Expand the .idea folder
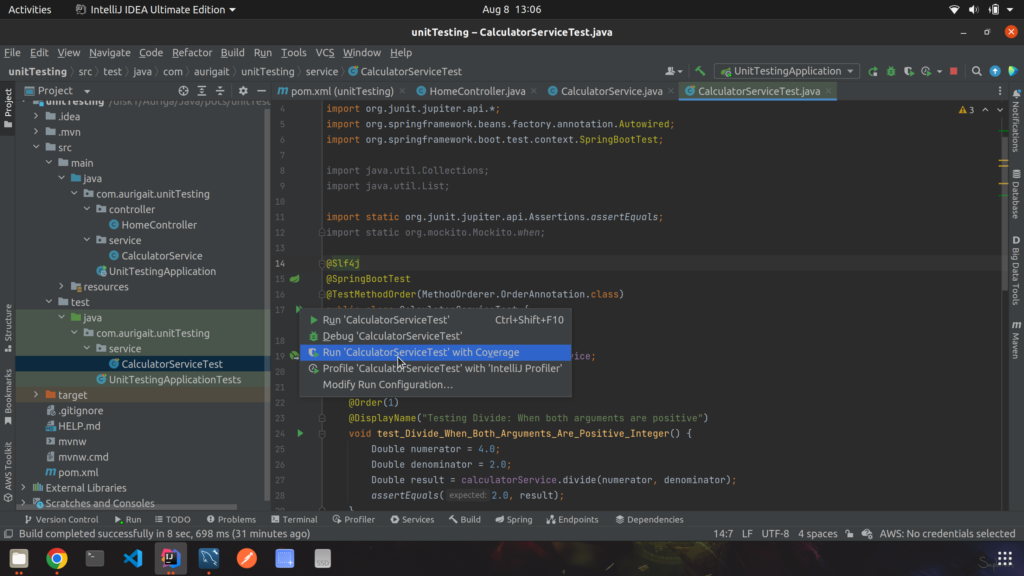The image size is (1024, 576). click(x=36, y=116)
